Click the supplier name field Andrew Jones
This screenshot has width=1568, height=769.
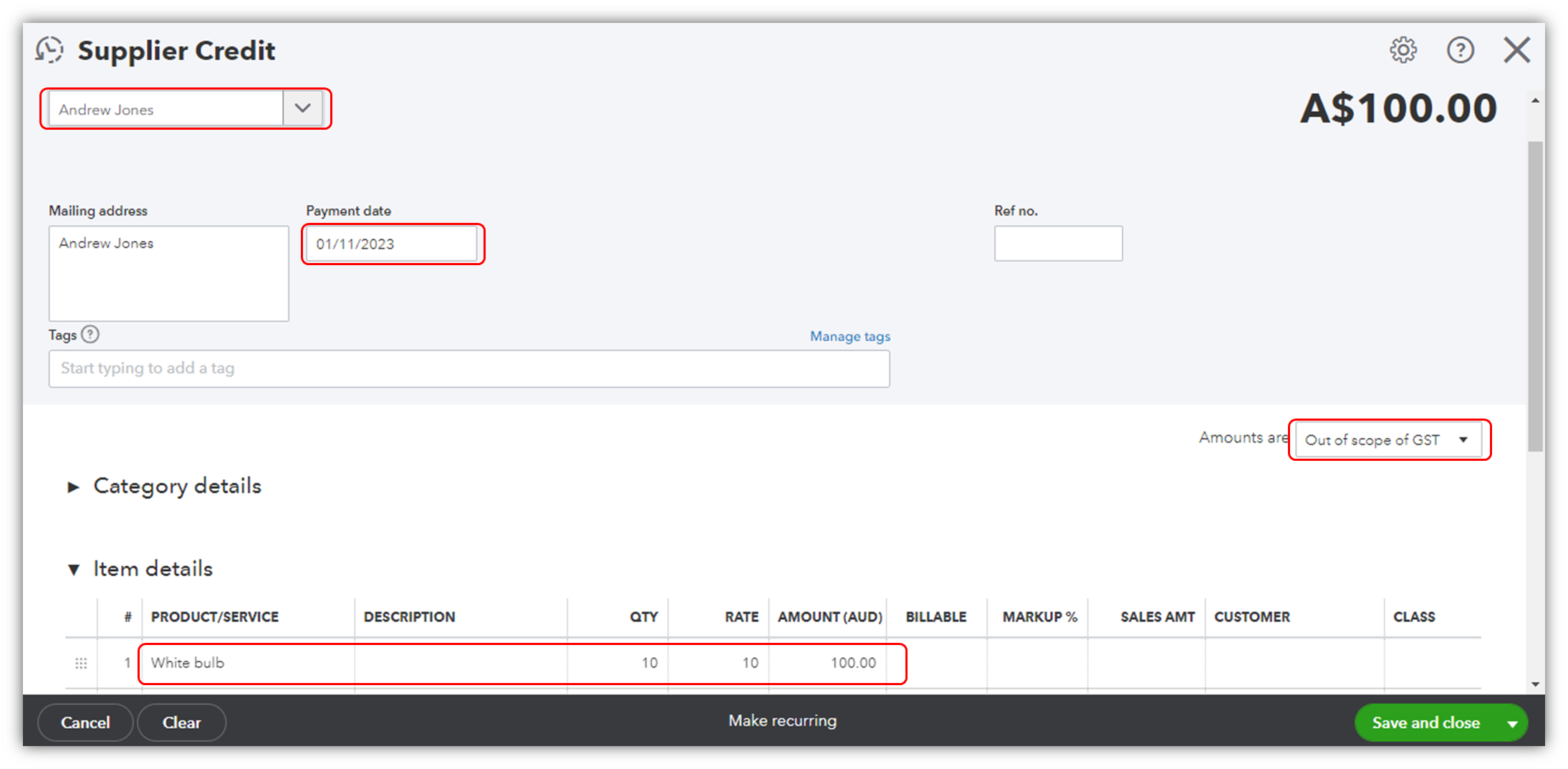pos(166,109)
